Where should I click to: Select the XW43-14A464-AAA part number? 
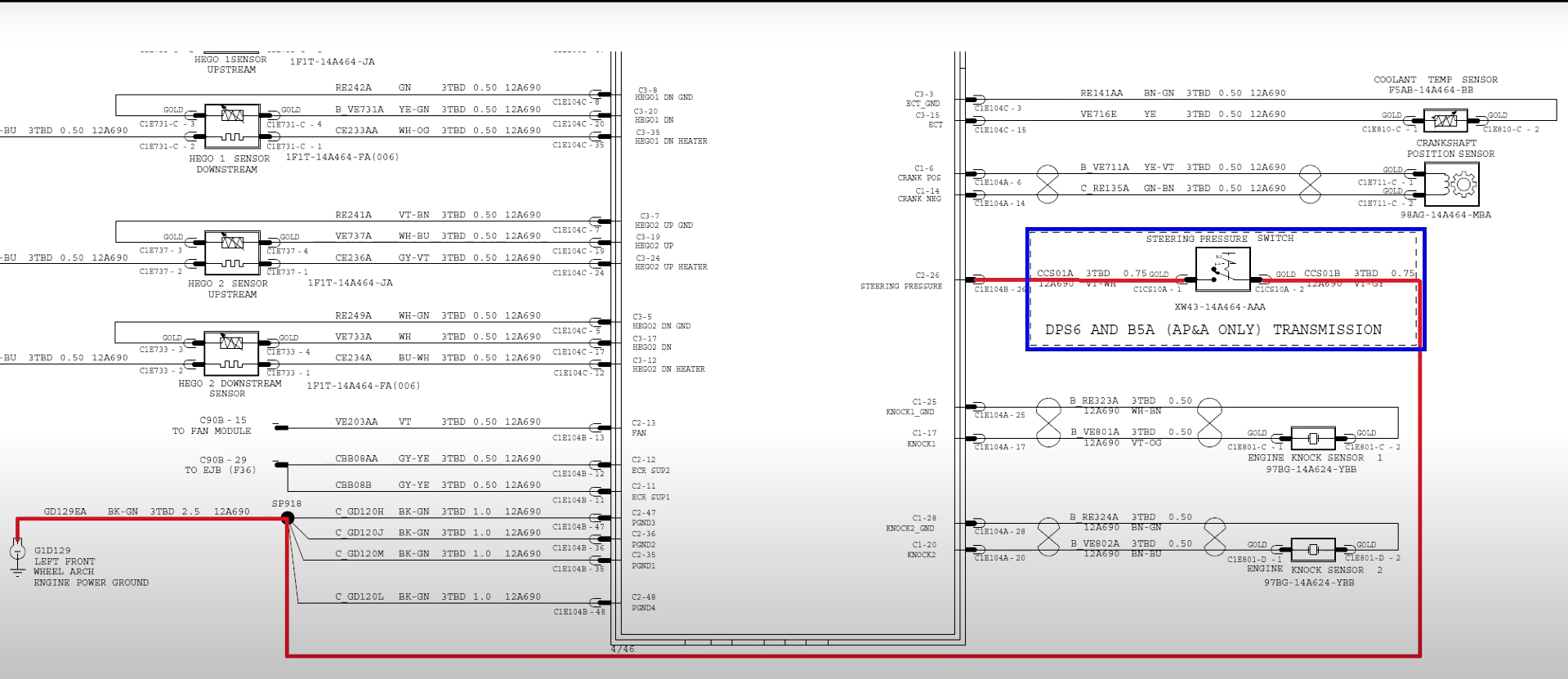[x=1219, y=307]
